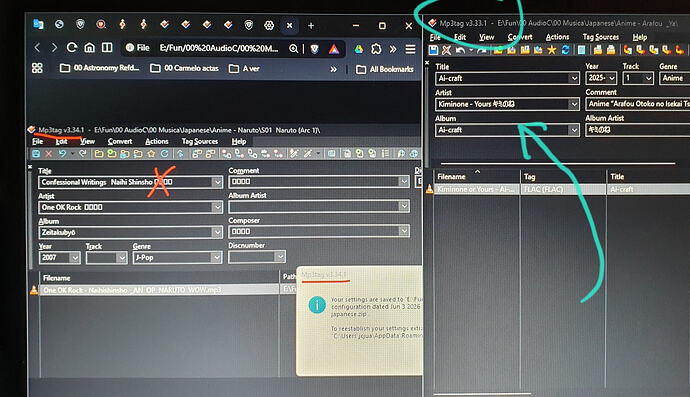Undo last change in Mp3tag v3.33.1 toolbar
The image size is (690, 397).
point(460,50)
